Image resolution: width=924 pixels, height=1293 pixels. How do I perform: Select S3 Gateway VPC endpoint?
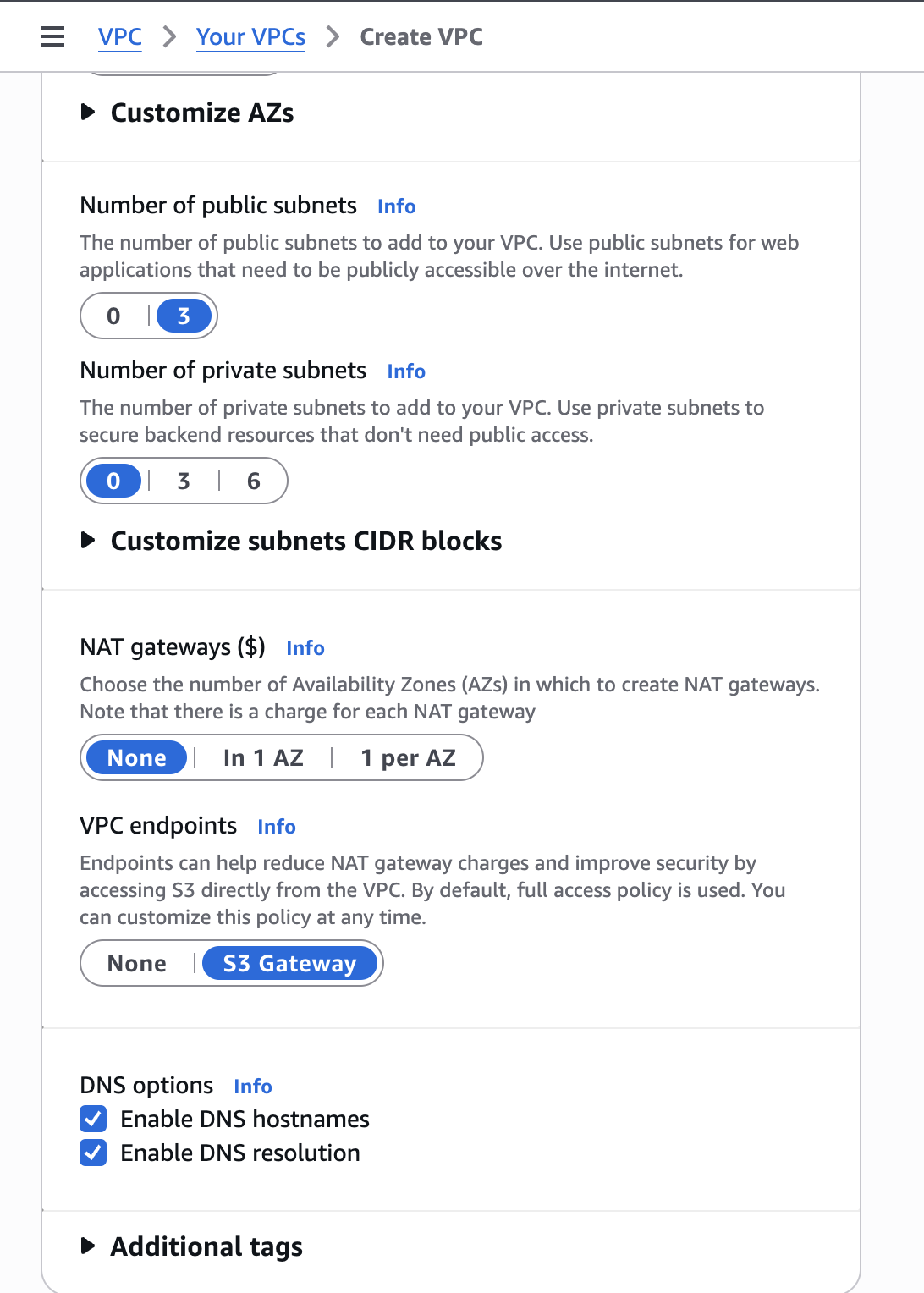[x=289, y=964]
